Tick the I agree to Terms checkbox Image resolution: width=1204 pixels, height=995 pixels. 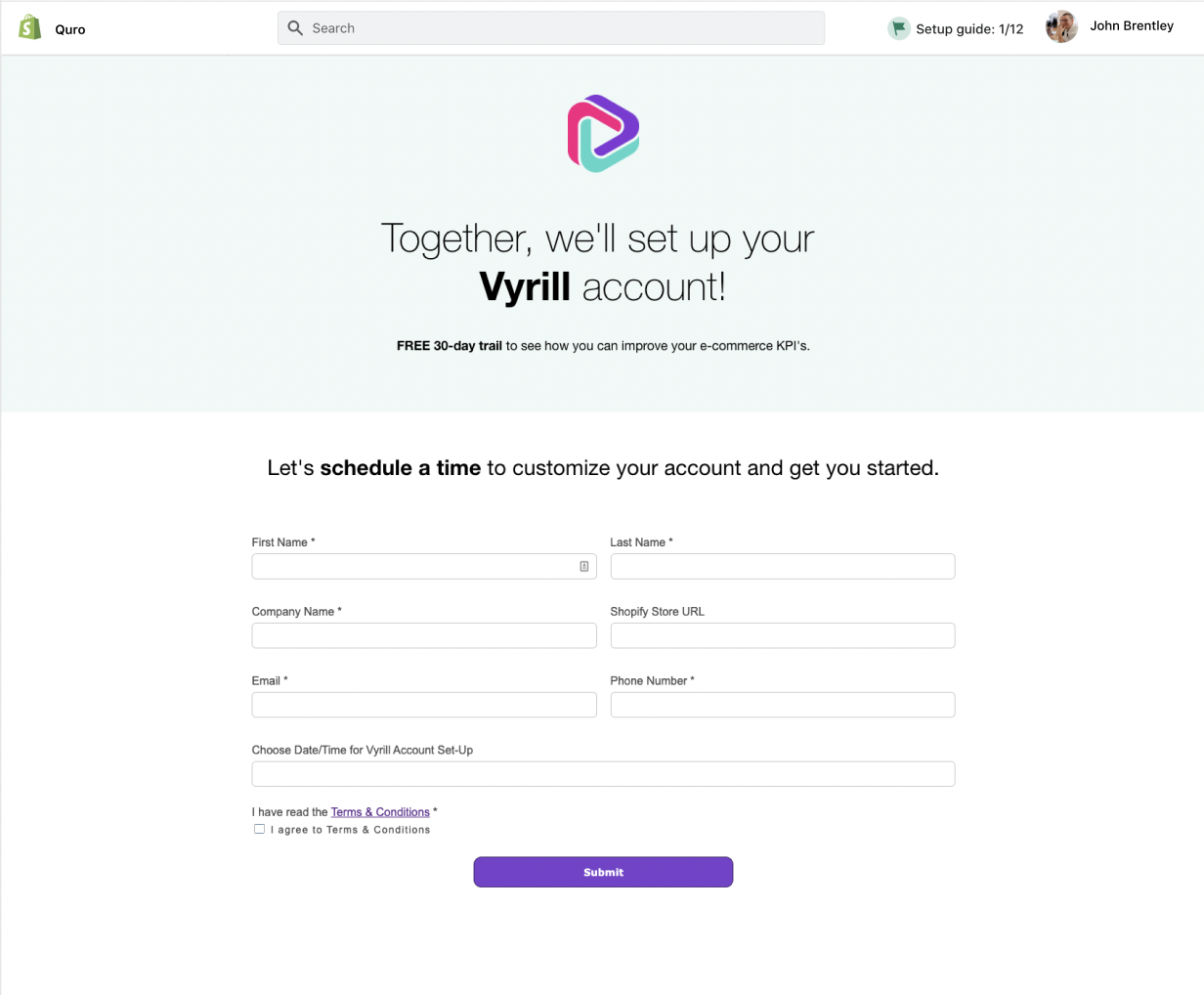(259, 829)
